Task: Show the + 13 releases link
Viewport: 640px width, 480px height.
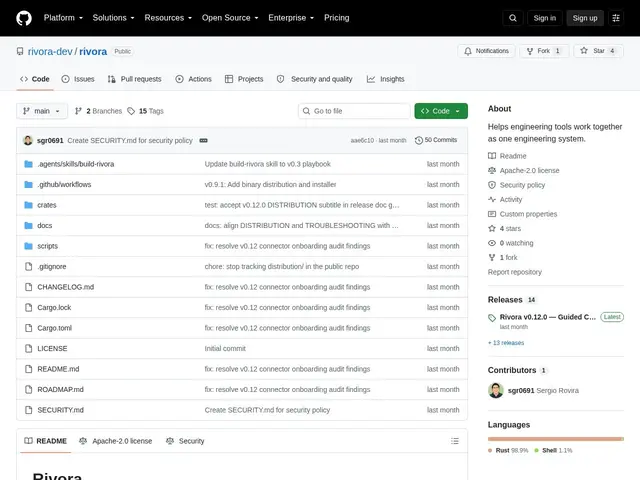Action: pyautogui.click(x=506, y=343)
